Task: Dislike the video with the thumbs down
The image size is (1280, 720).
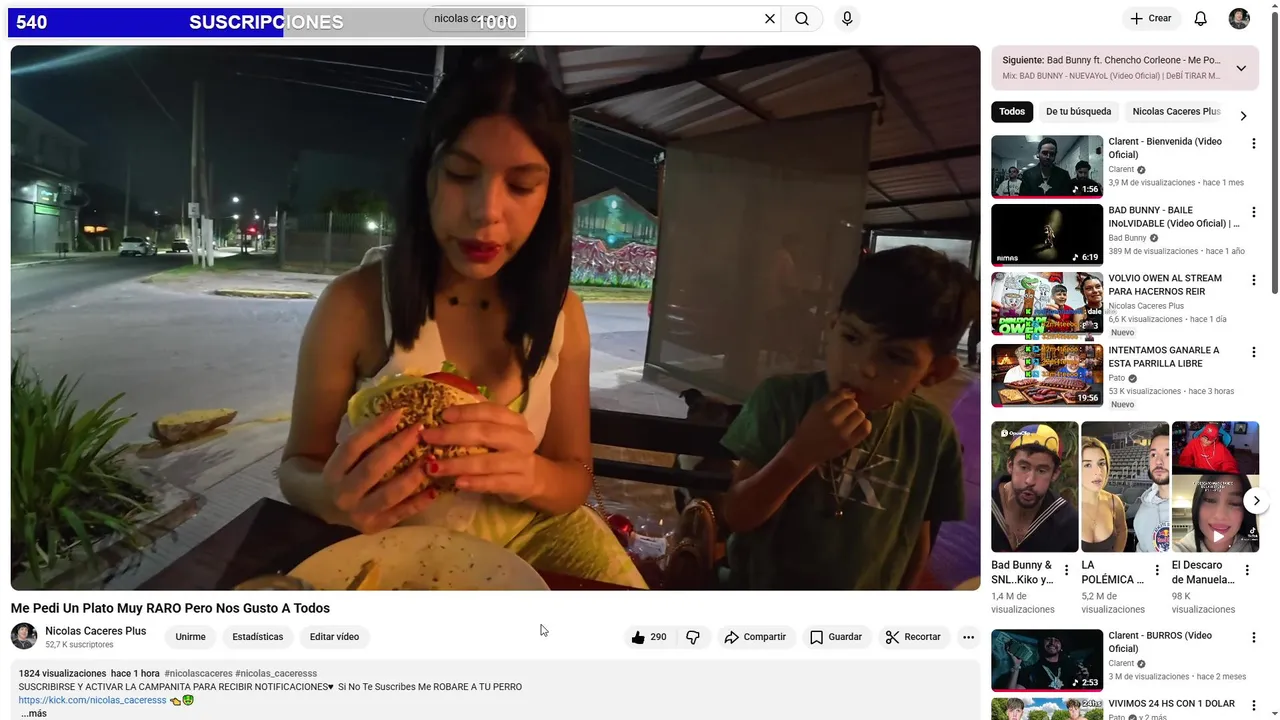Action: pyautogui.click(x=693, y=637)
